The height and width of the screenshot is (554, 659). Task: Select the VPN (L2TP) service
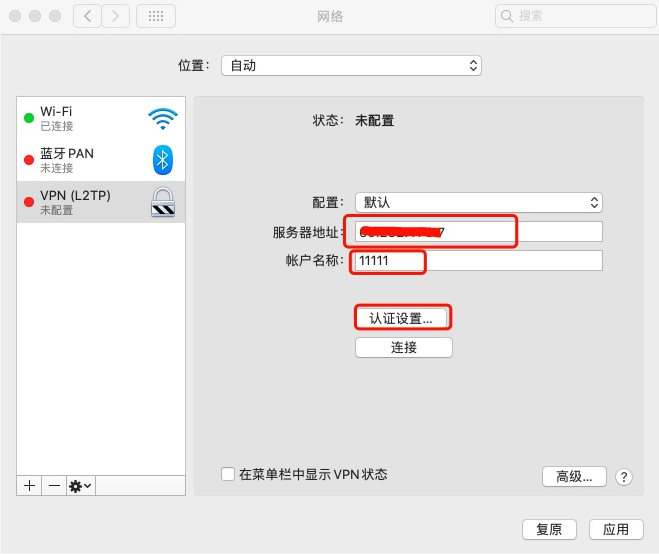(x=101, y=202)
